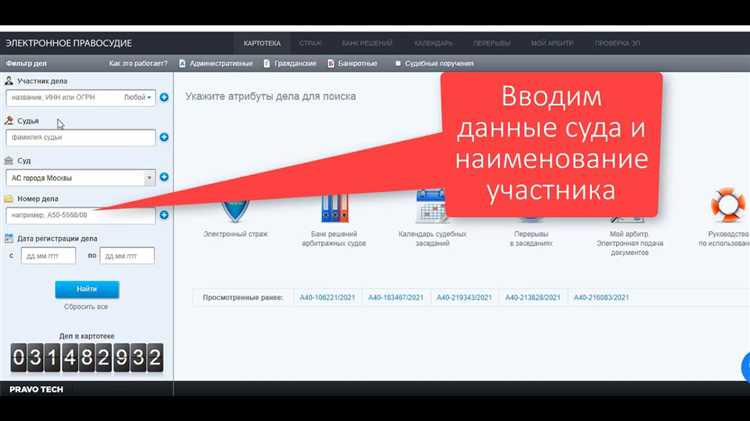The height and width of the screenshot is (421, 750).
Task: Open recently viewed case А40-219343/2021
Action: pos(464,298)
